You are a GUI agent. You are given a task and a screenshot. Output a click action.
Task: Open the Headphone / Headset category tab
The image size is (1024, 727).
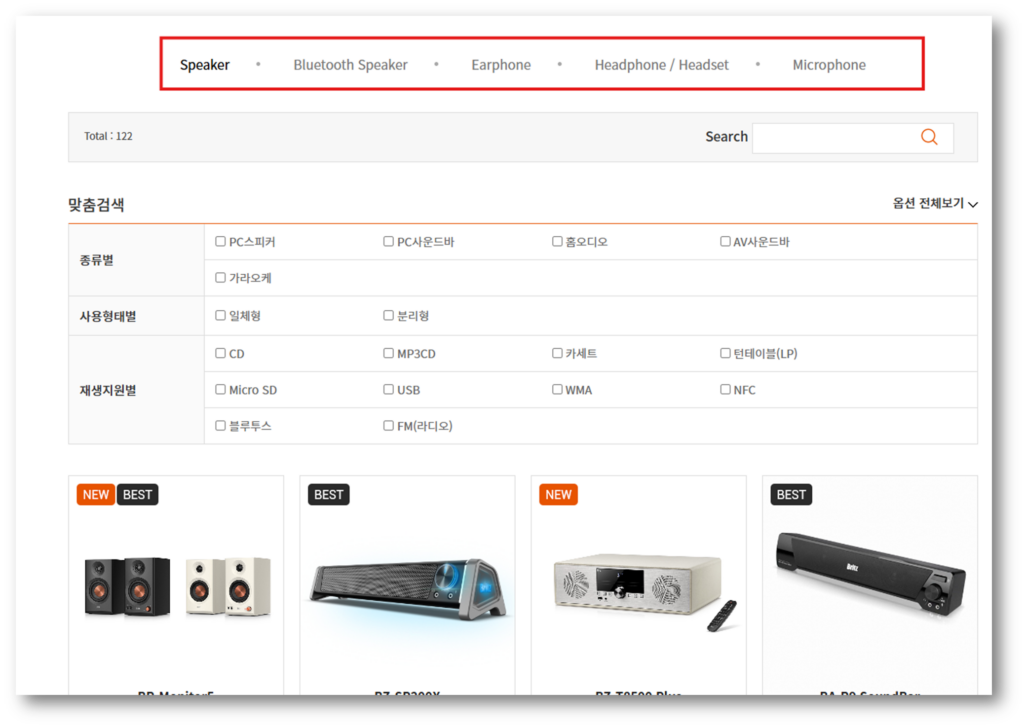click(x=661, y=65)
